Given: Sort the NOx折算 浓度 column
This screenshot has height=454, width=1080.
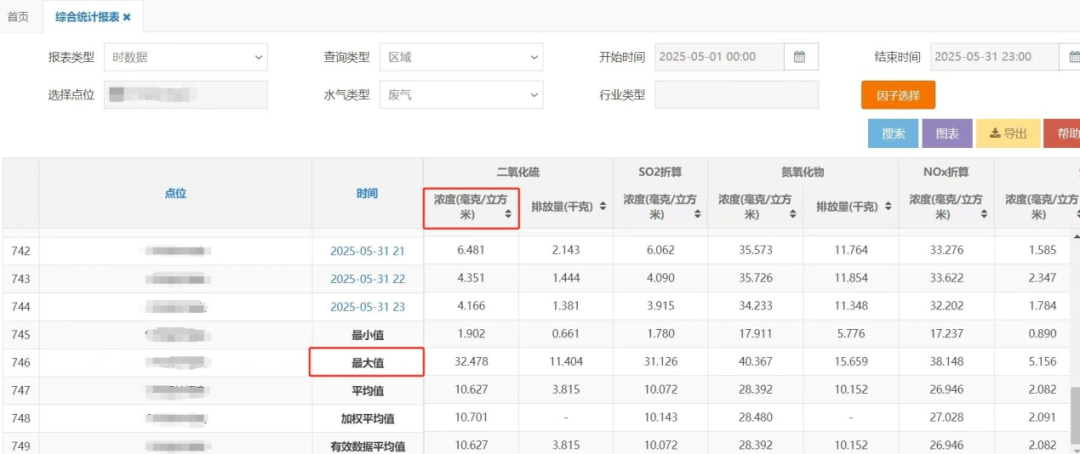Looking at the screenshot, I should pyautogui.click(x=982, y=214).
